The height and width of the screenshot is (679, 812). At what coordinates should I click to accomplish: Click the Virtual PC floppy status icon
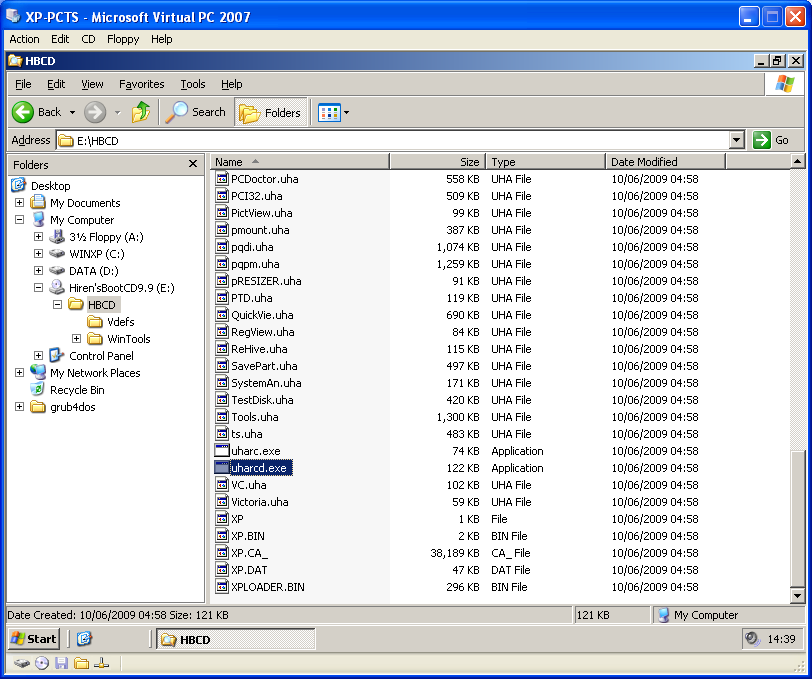pyautogui.click(x=62, y=663)
